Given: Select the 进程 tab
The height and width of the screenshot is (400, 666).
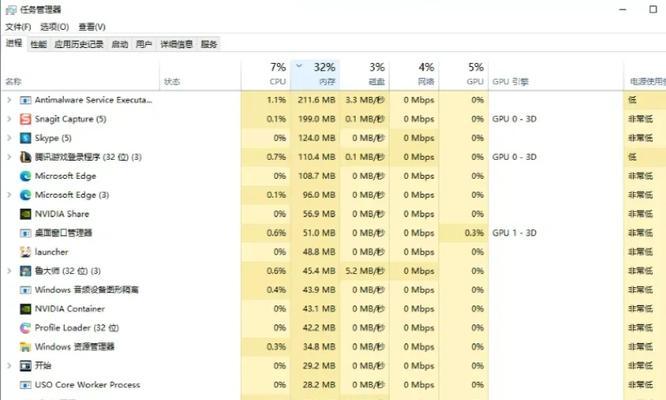Looking at the screenshot, I should 14,43.
